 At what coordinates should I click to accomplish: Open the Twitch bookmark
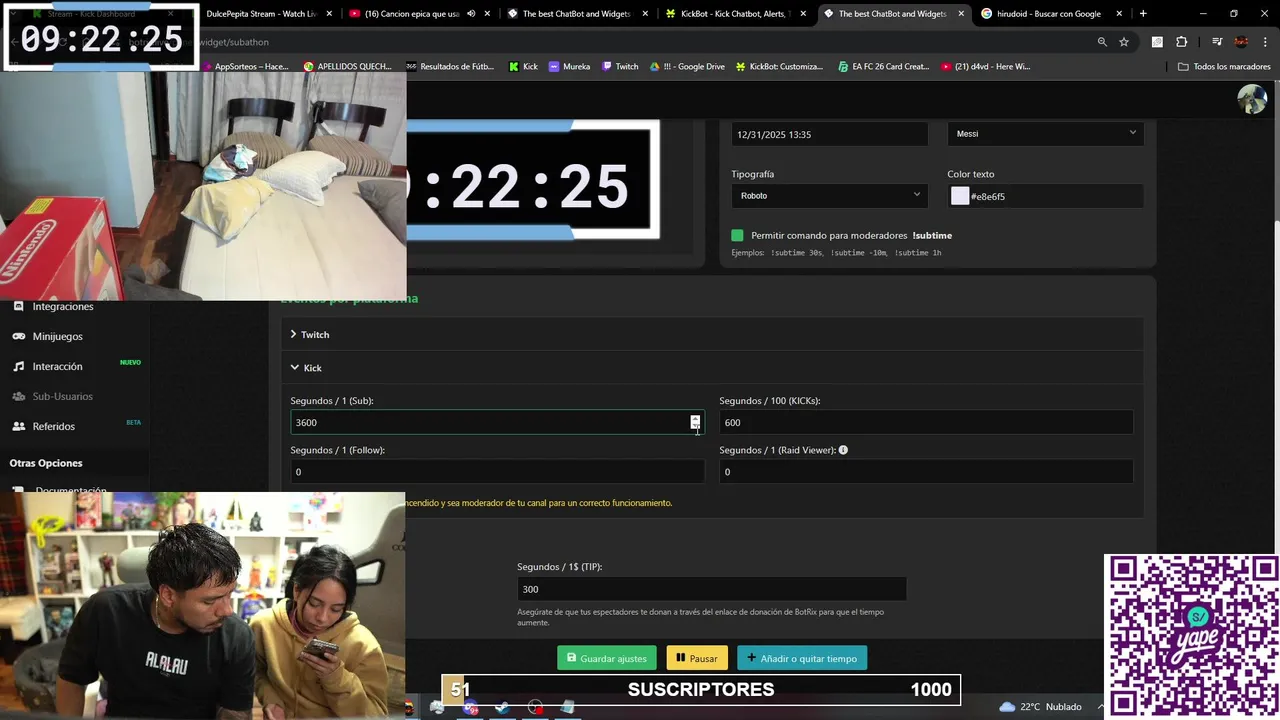point(620,66)
